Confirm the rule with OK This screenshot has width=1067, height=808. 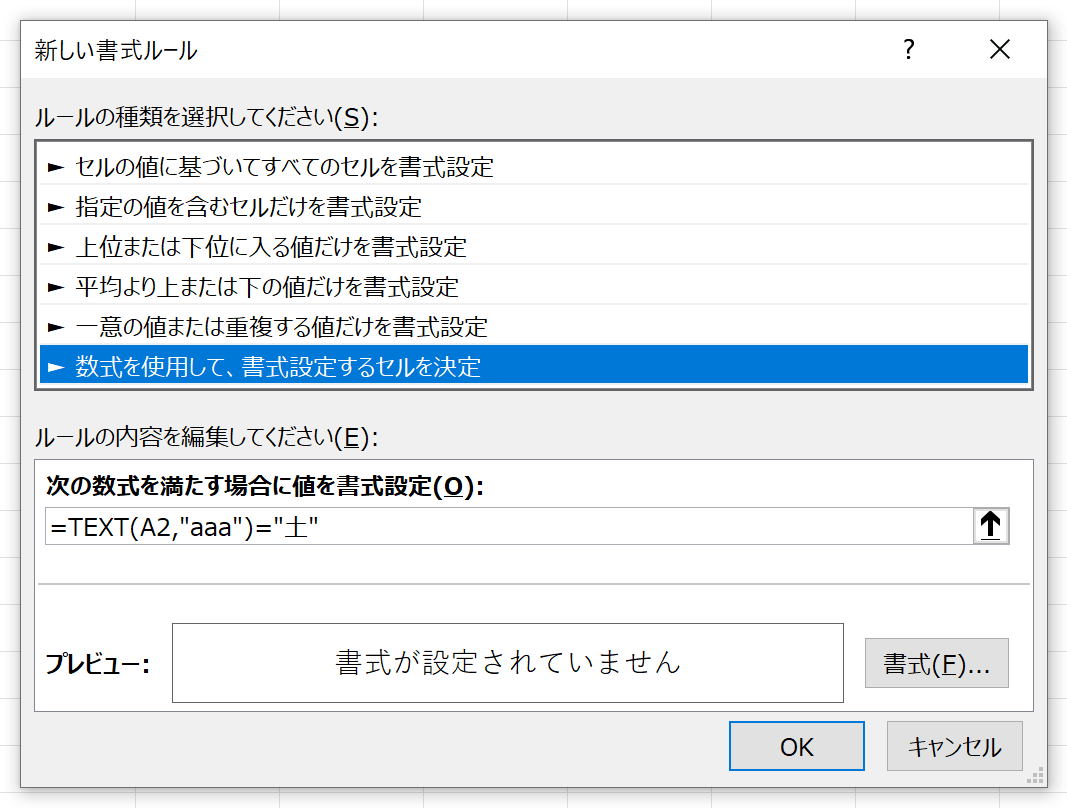point(797,746)
